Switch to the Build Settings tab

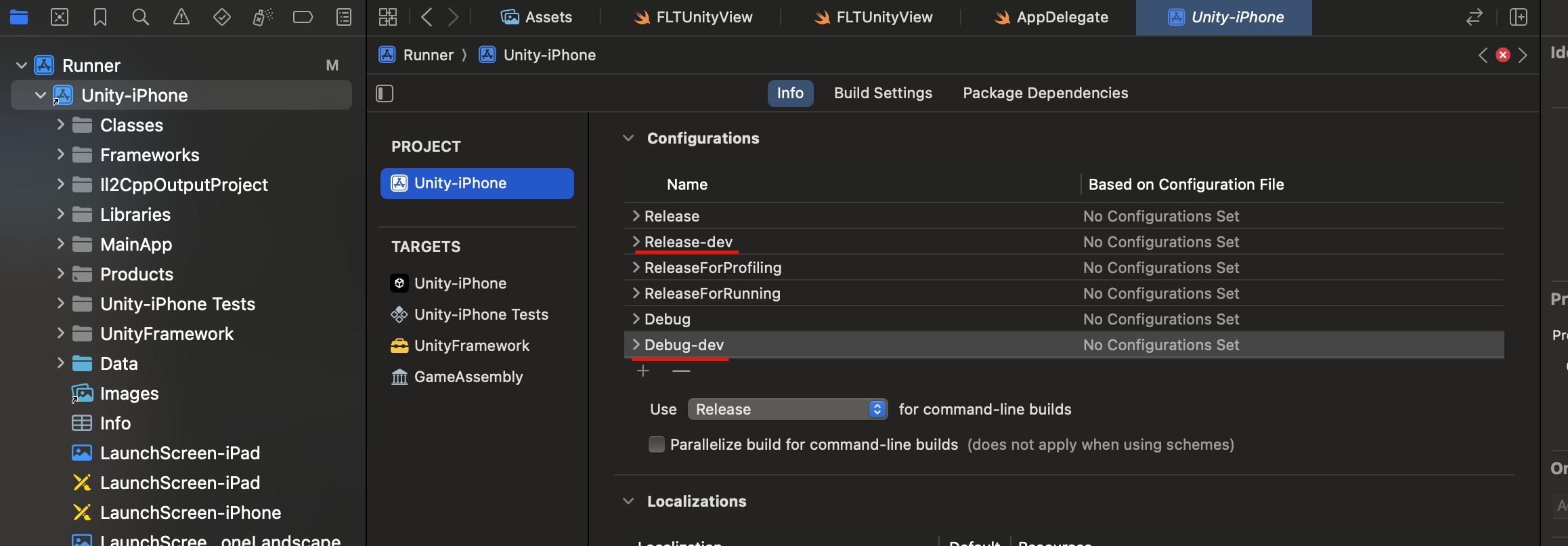[x=883, y=93]
